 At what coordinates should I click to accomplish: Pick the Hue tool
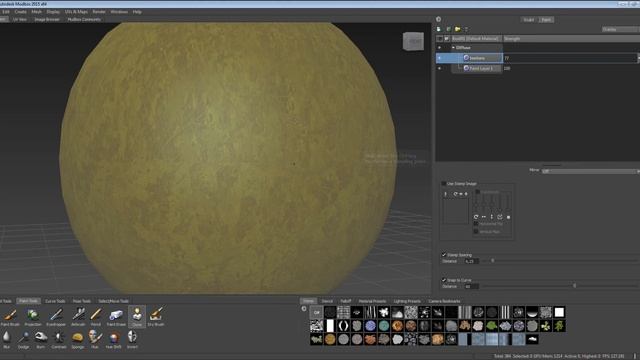click(95, 340)
